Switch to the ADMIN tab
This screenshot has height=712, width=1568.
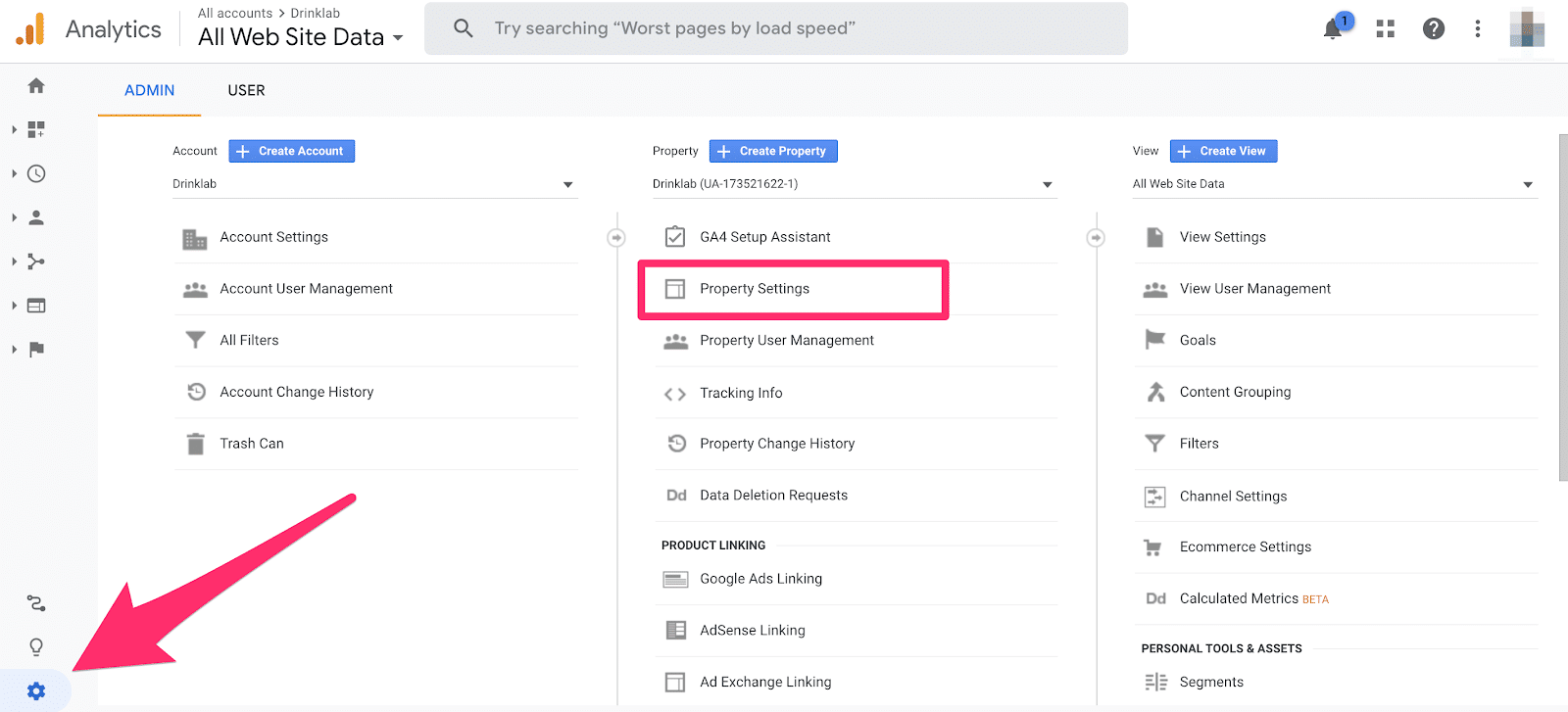pyautogui.click(x=149, y=90)
